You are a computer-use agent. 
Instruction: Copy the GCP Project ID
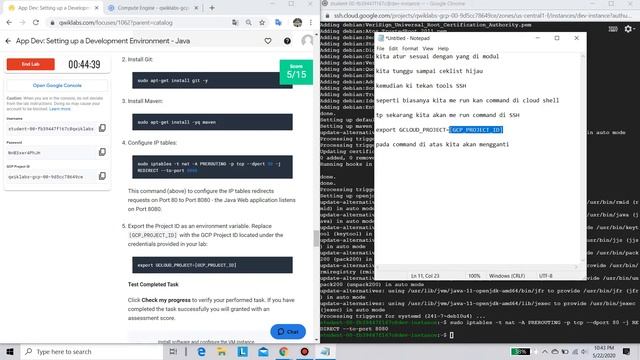(x=102, y=176)
